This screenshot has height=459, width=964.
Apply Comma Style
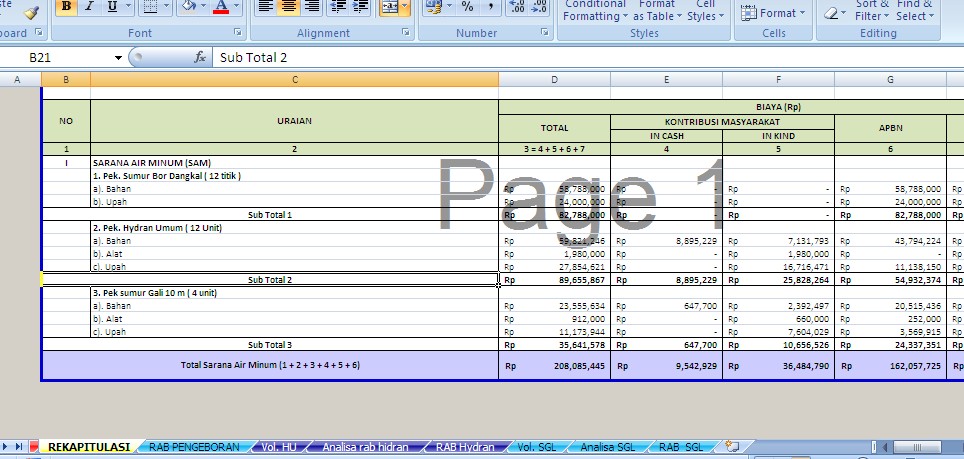click(x=491, y=7)
